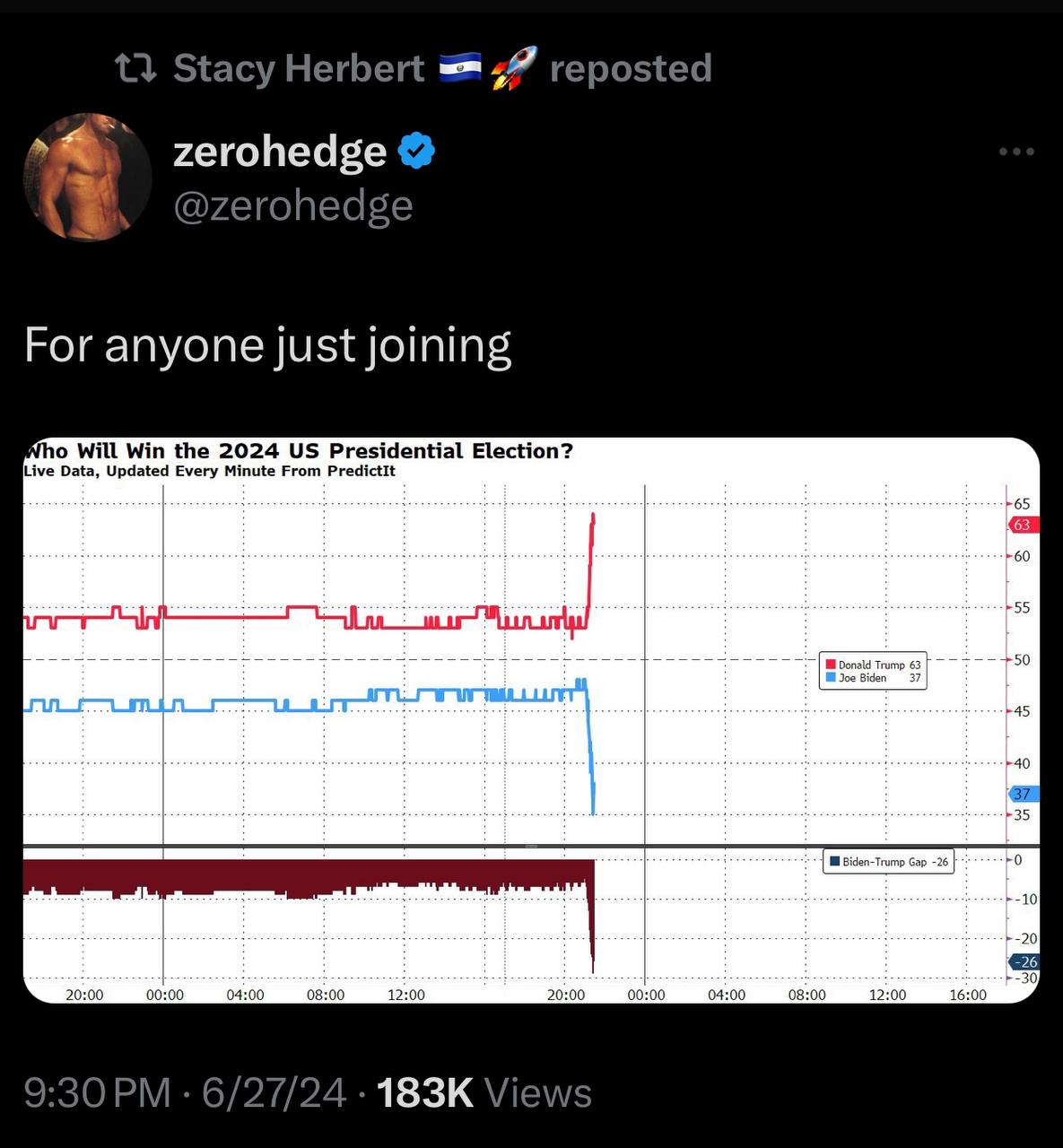Open zerohedge's profile picture

click(x=88, y=177)
